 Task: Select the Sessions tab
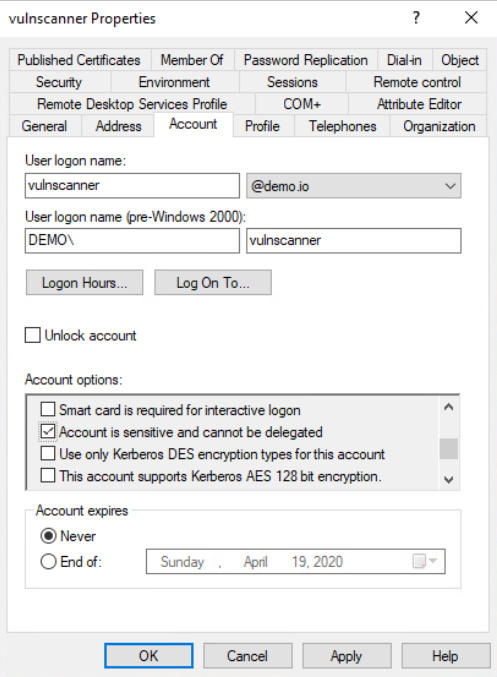coord(292,82)
